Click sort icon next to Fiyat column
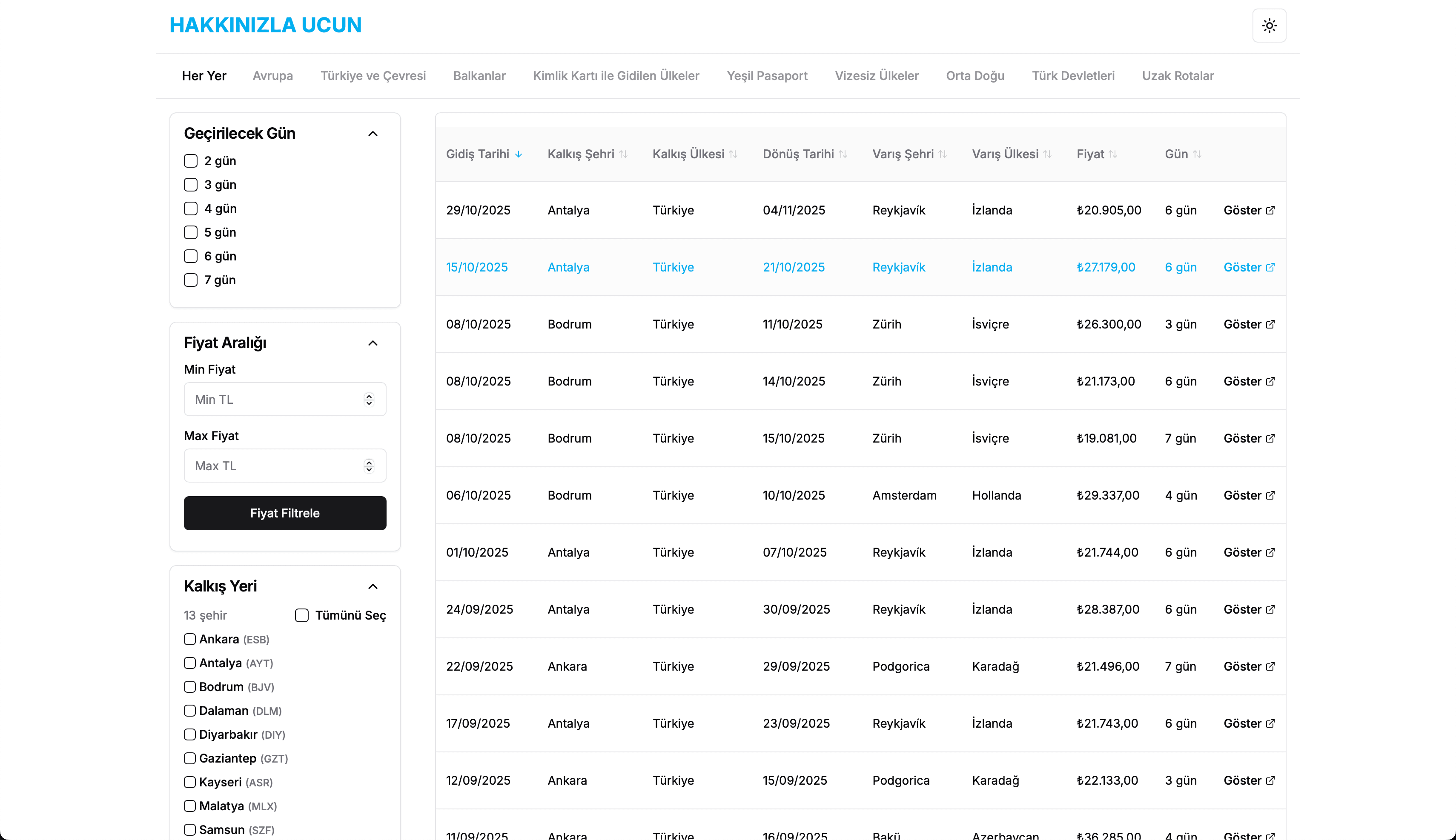Image resolution: width=1456 pixels, height=840 pixels. (1112, 154)
